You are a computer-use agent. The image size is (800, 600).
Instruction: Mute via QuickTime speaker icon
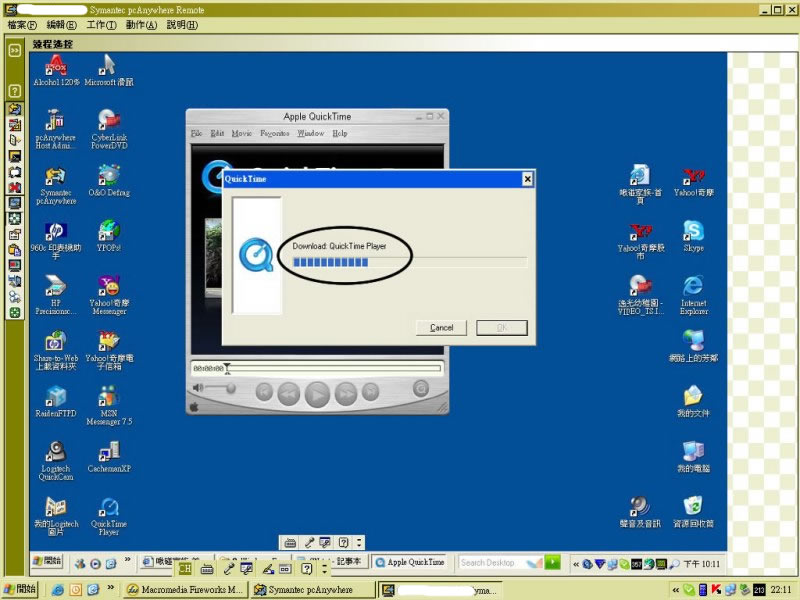[x=198, y=388]
